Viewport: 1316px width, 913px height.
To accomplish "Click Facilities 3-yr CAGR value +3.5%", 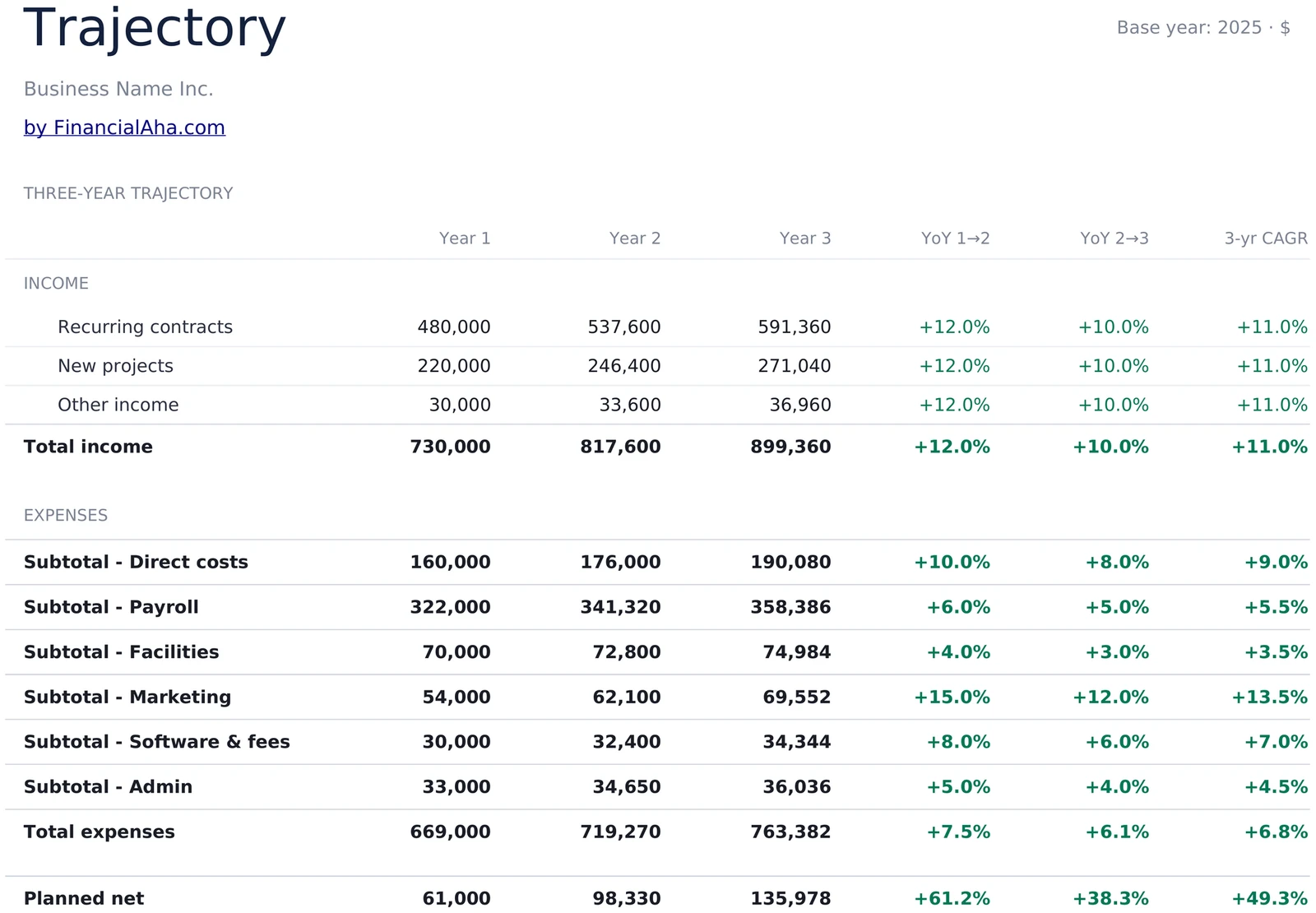I will 1276,652.
